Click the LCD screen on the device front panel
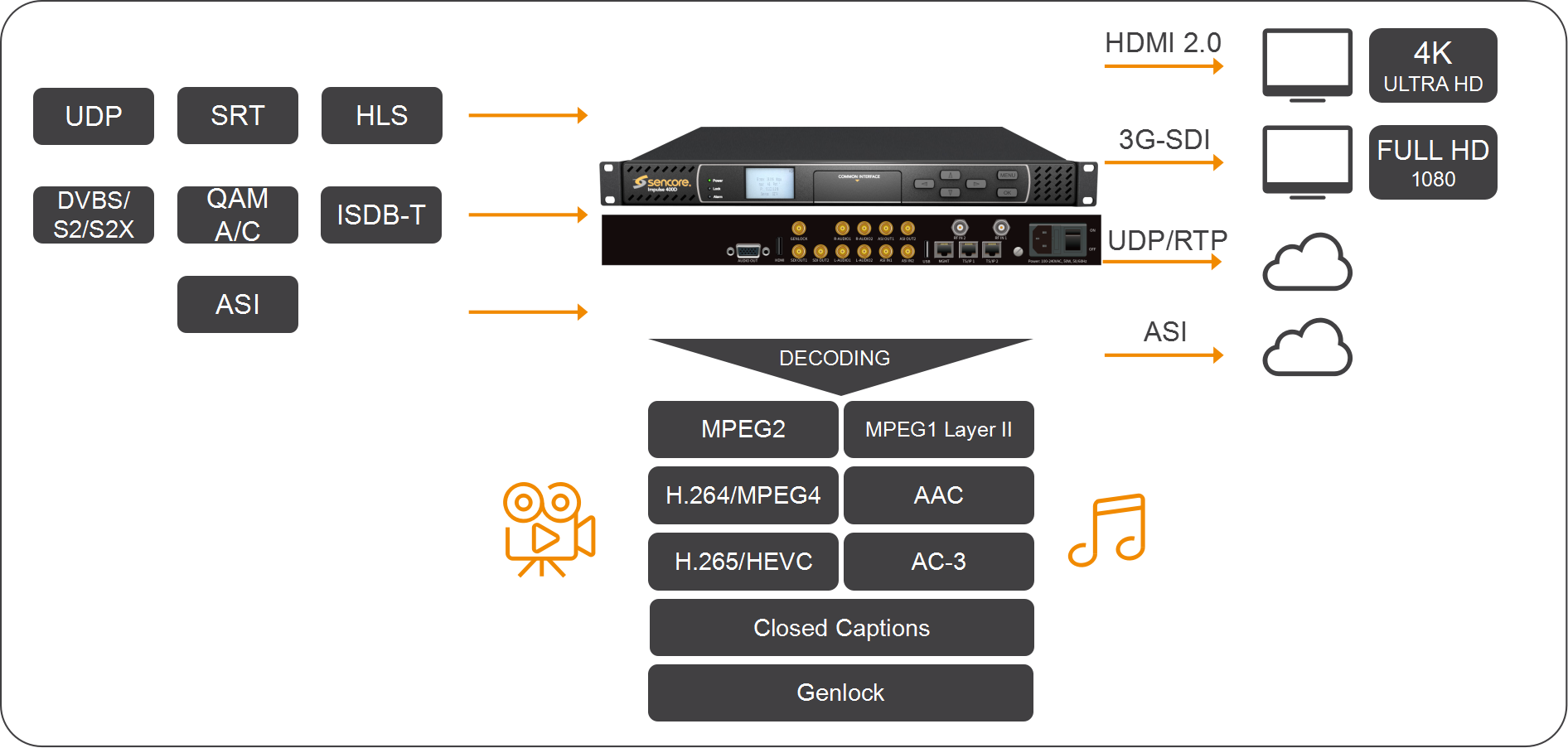 click(769, 183)
